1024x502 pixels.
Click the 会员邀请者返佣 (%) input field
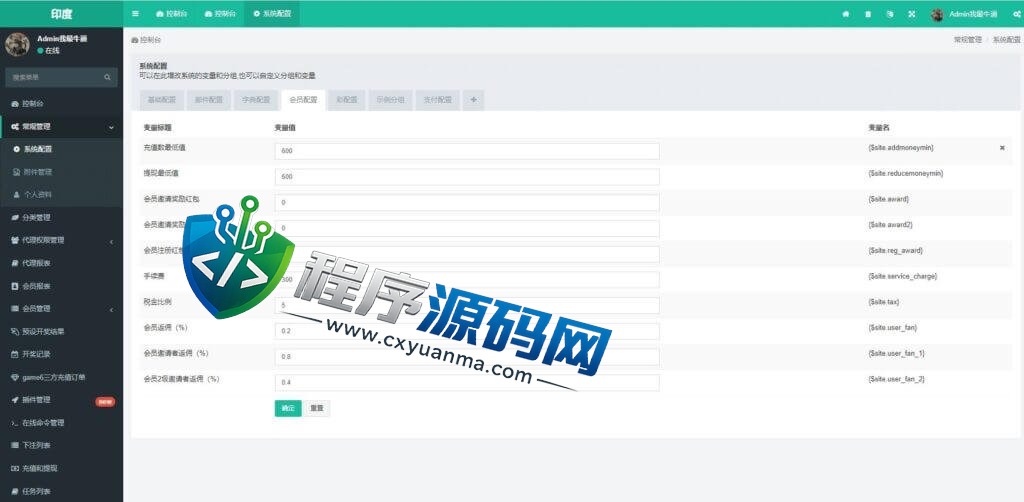point(467,356)
